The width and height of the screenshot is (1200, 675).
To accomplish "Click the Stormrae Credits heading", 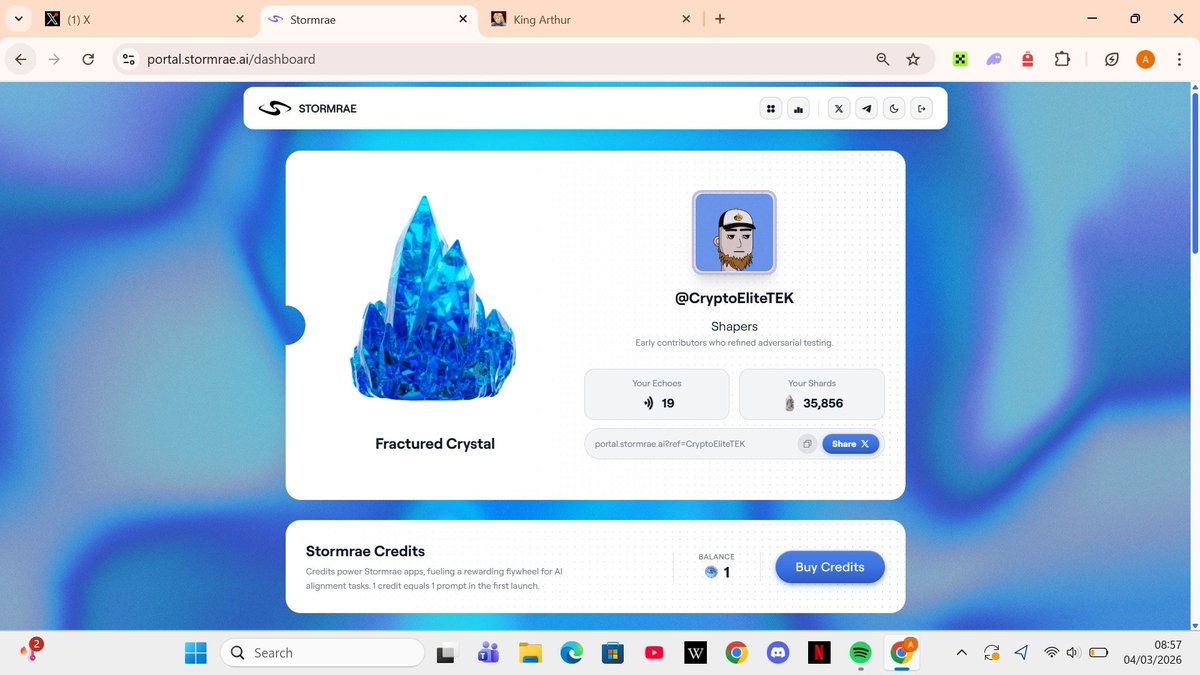I will click(x=365, y=551).
